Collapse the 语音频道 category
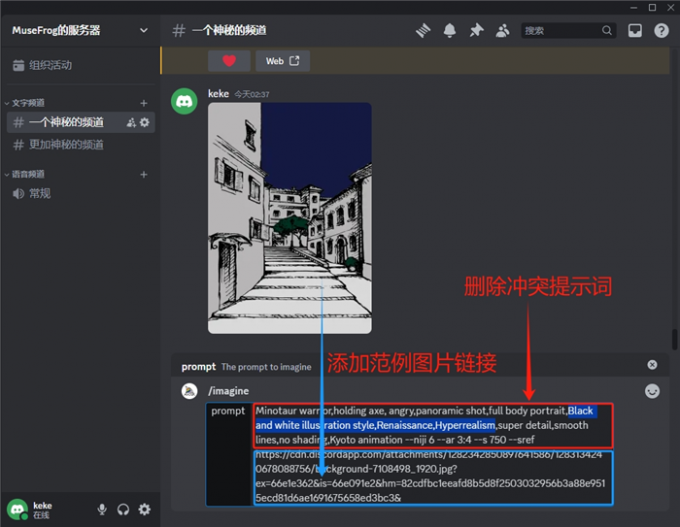The image size is (680, 527). point(25,174)
